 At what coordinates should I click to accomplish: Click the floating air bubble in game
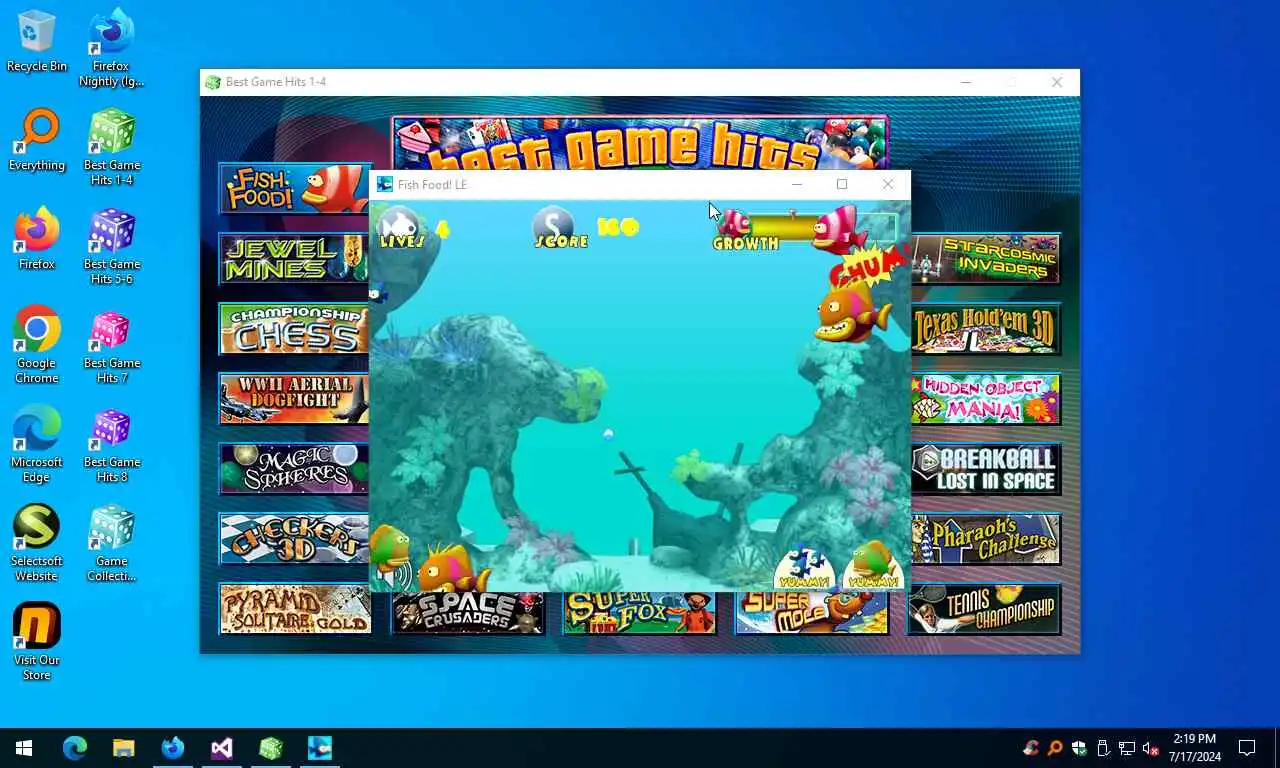coord(607,433)
